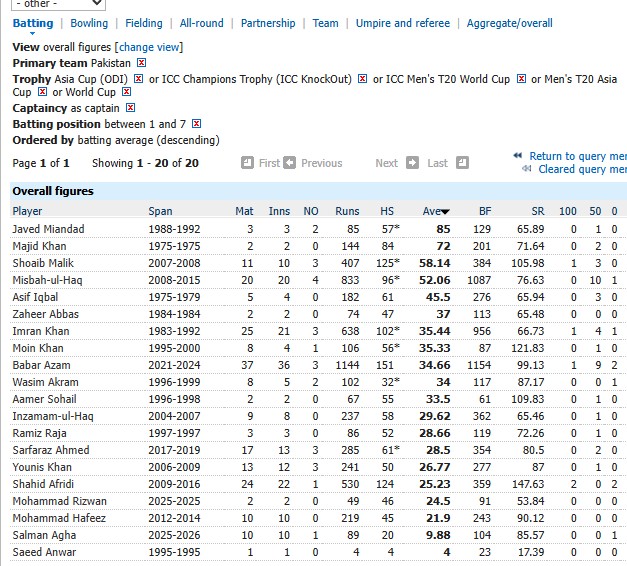Select the Aggregate/overall tab

pyautogui.click(x=509, y=23)
